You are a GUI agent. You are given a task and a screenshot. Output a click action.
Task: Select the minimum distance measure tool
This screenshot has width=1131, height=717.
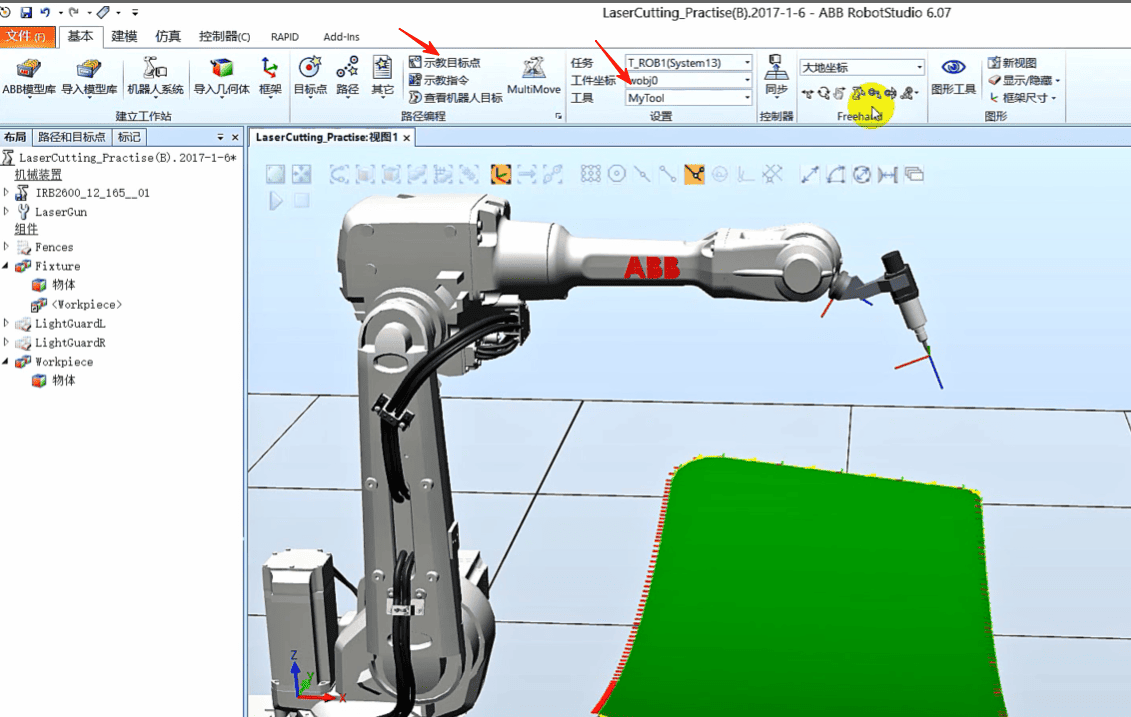888,174
